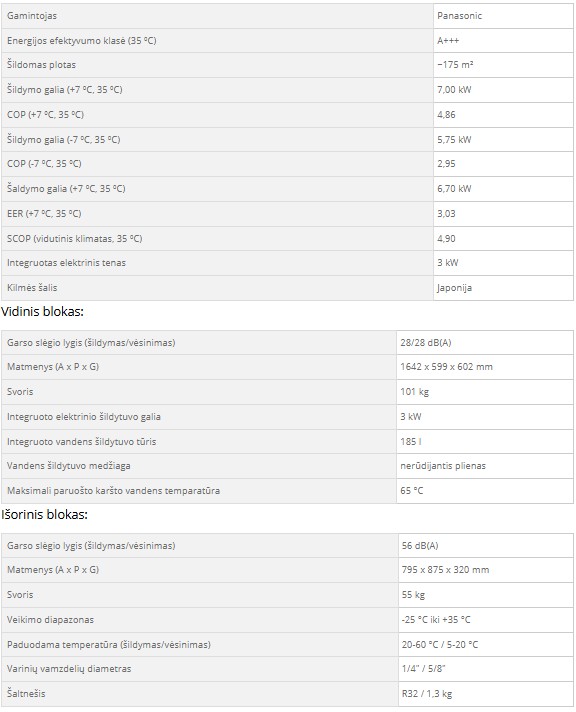Select the 7,00 kW heating power value
The image size is (576, 712).
tap(454, 90)
